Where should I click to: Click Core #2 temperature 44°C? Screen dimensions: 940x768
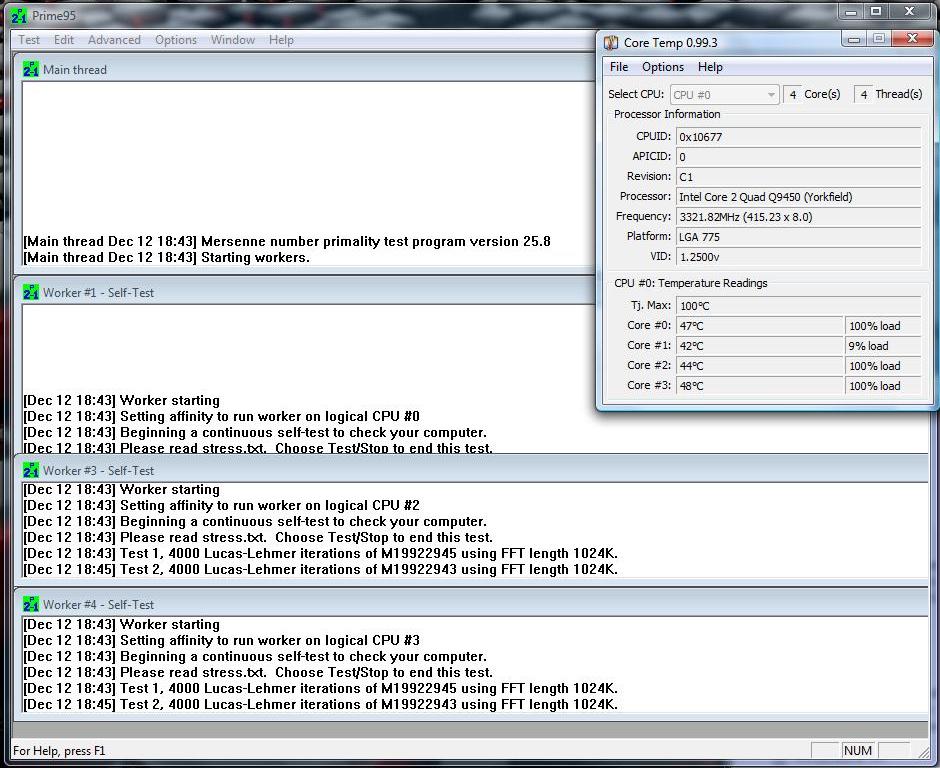pos(760,366)
